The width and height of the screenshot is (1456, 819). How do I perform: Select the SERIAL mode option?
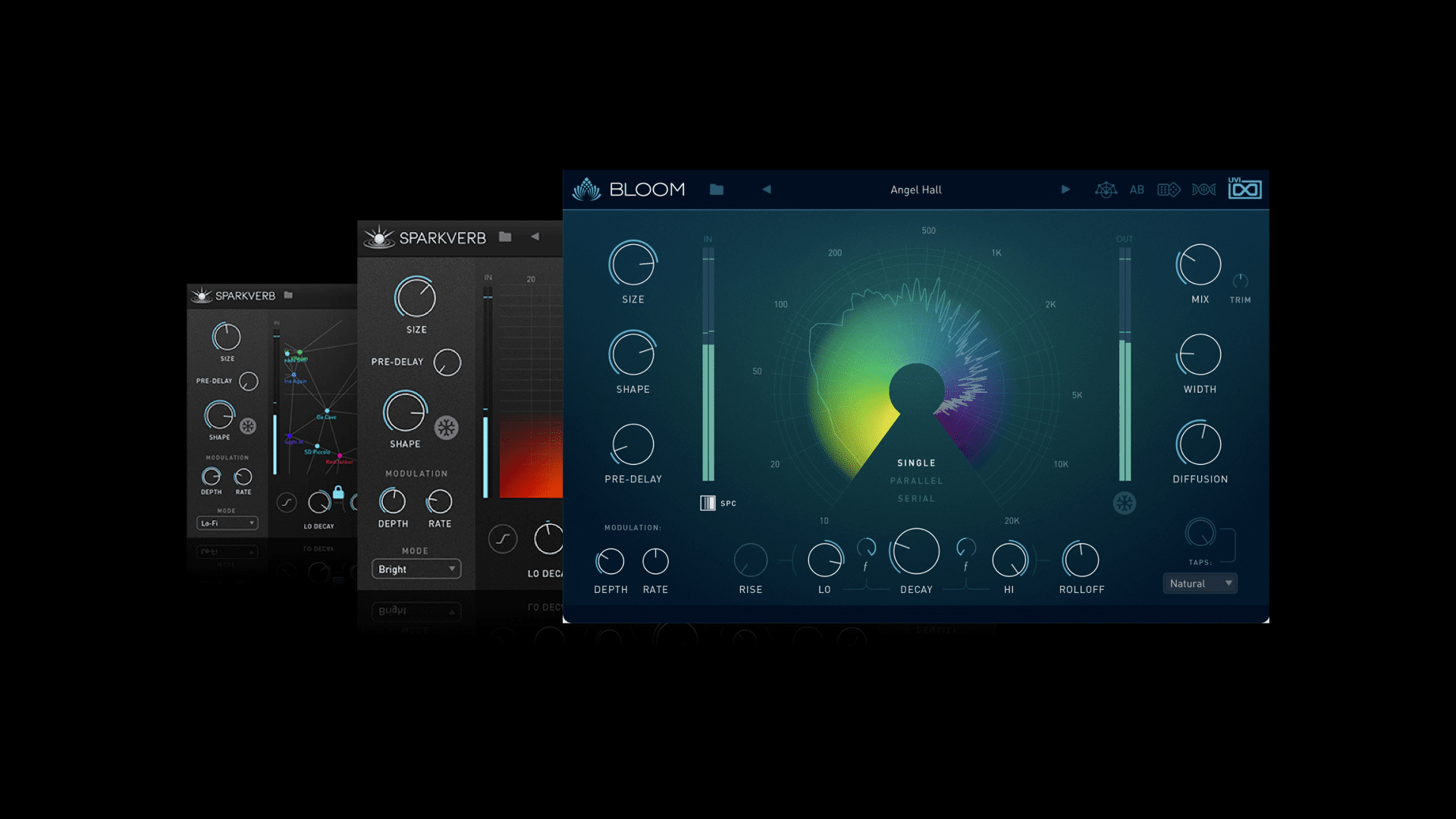click(916, 499)
